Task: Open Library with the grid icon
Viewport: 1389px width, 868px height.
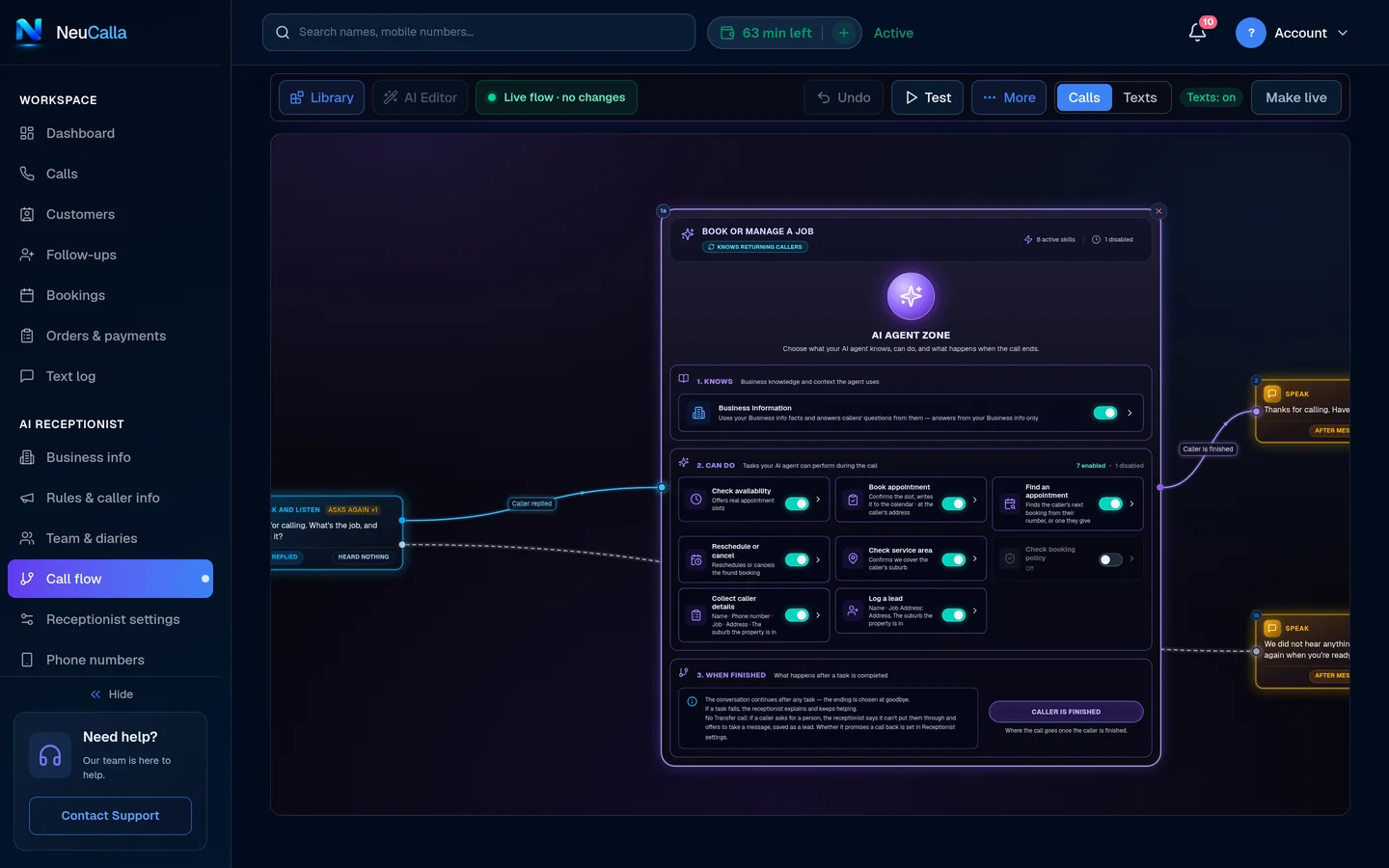Action: tap(322, 97)
